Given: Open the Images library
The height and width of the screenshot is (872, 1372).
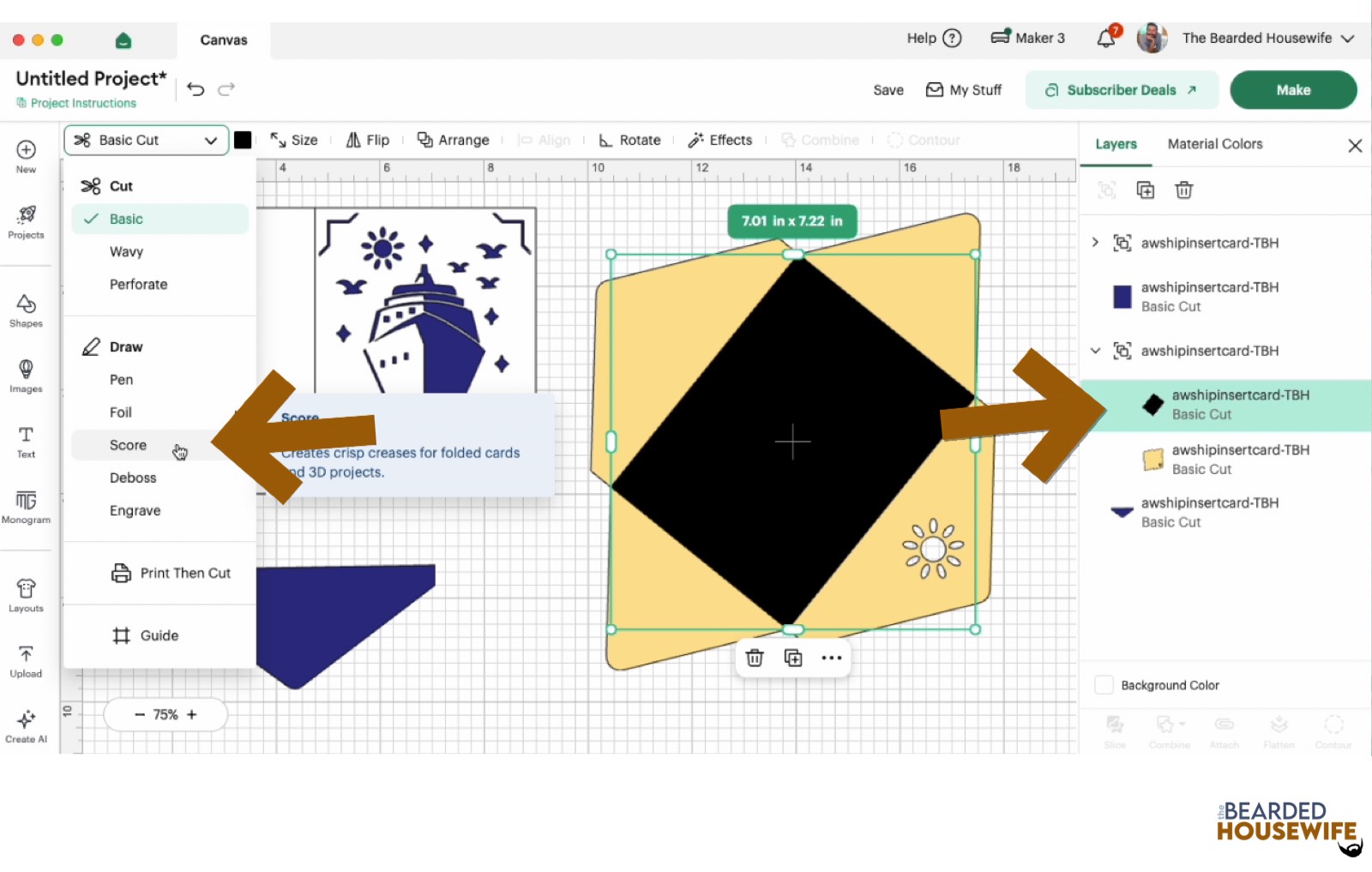Looking at the screenshot, I should point(26,376).
